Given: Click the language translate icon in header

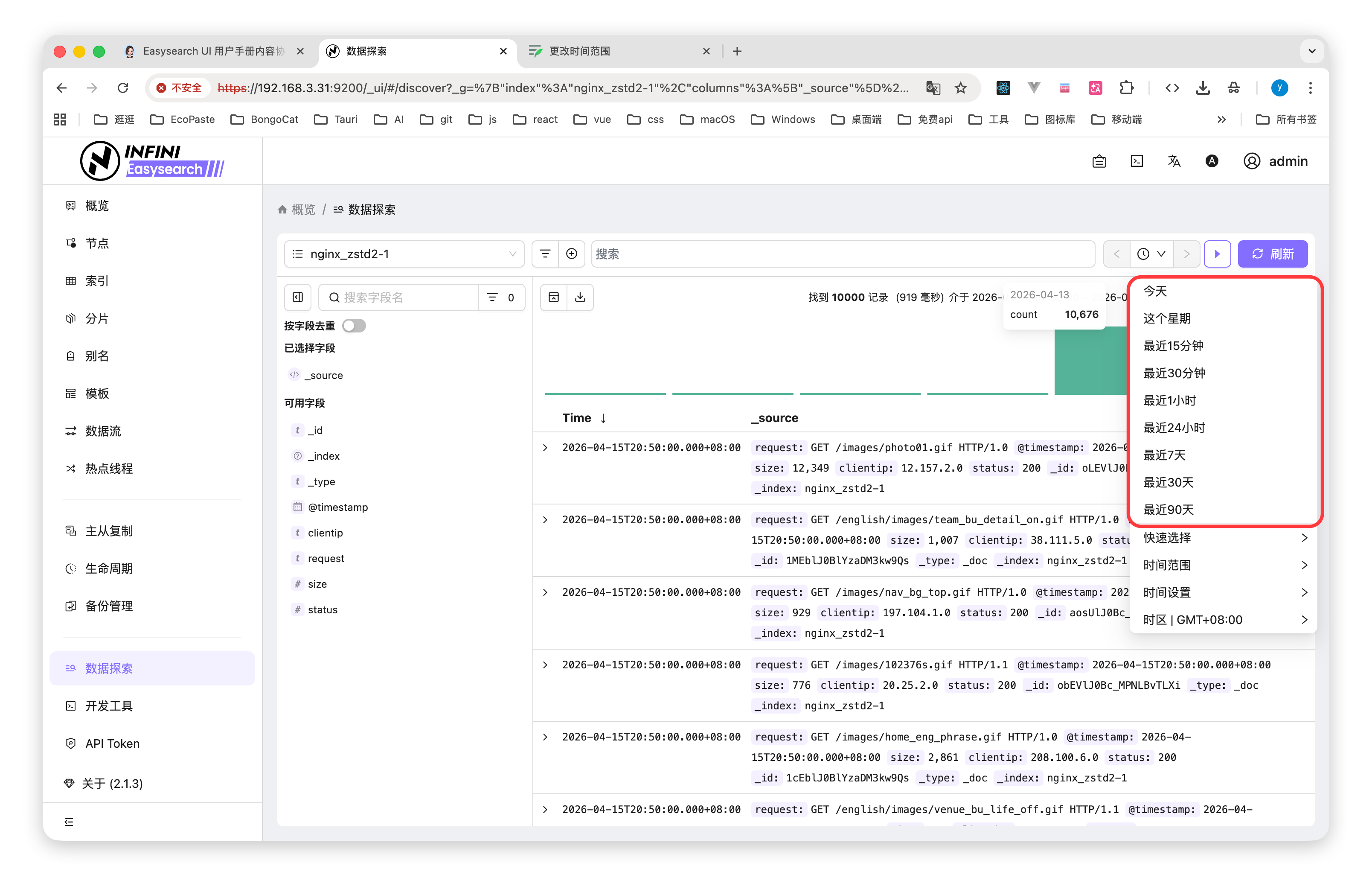Looking at the screenshot, I should (x=1174, y=161).
